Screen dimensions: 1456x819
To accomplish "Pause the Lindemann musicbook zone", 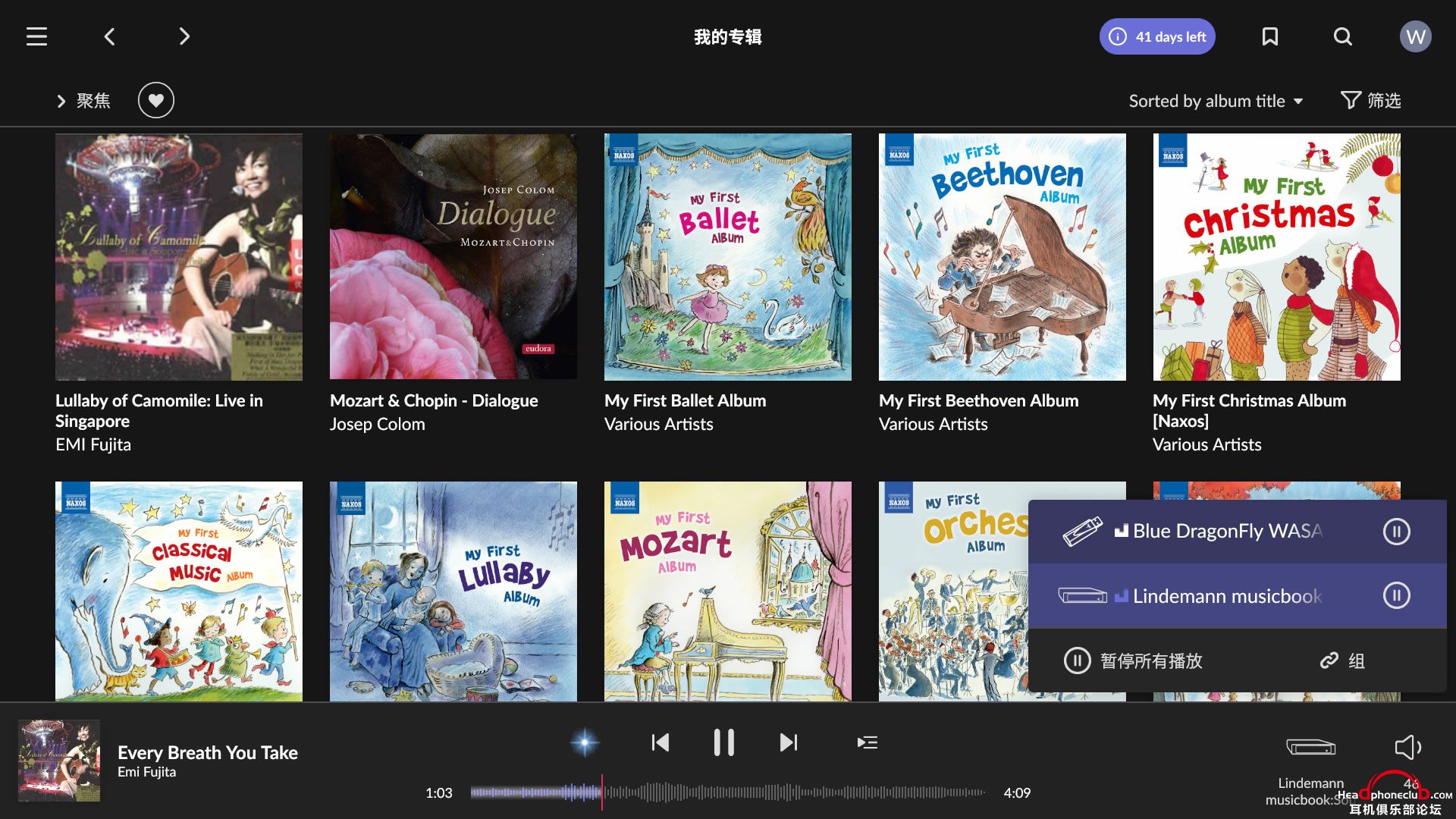I will pos(1396,596).
